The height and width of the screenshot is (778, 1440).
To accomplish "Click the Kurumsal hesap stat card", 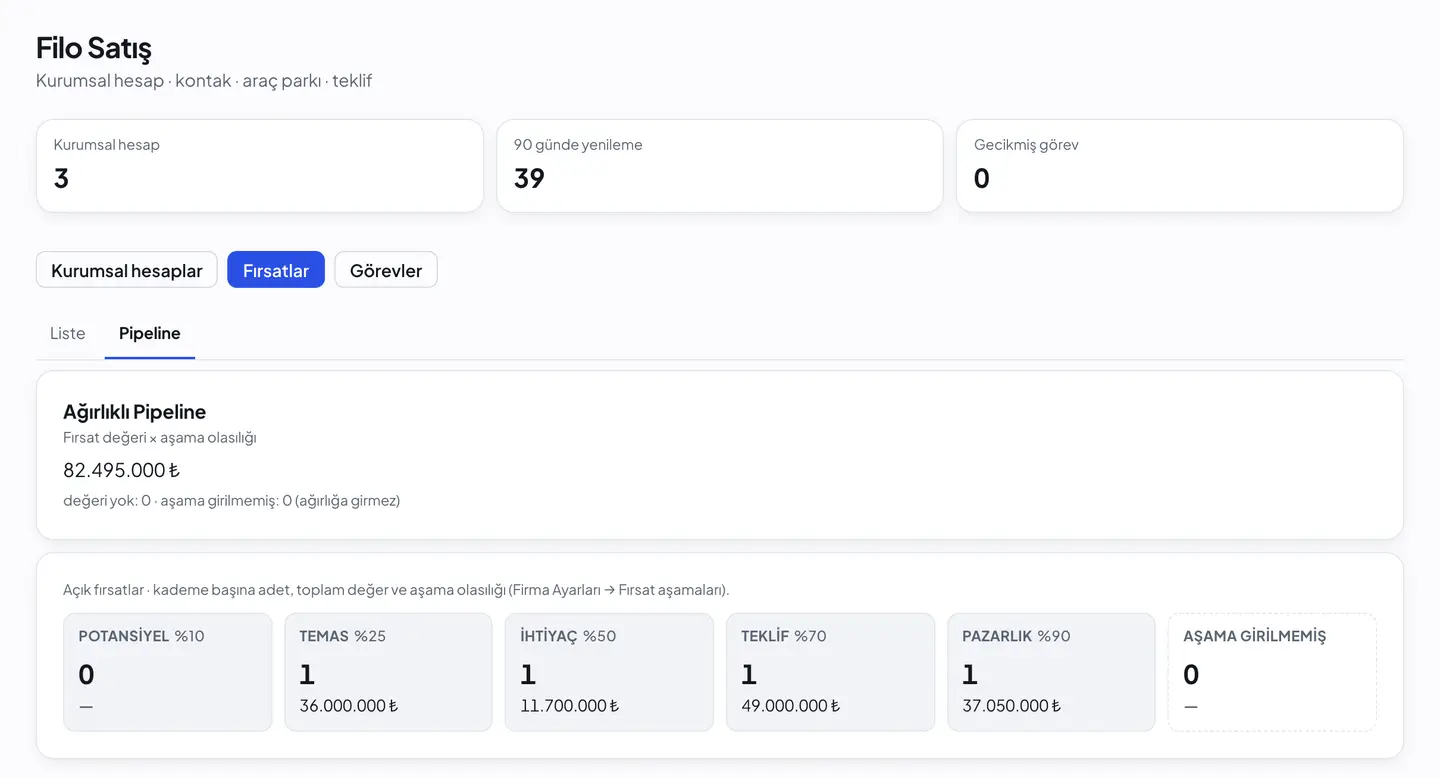I will coord(260,166).
